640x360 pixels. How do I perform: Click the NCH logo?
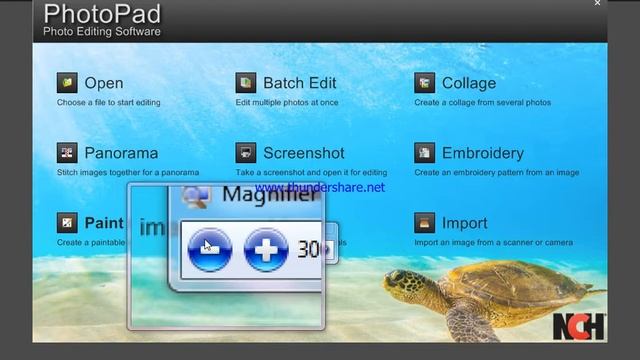point(579,327)
